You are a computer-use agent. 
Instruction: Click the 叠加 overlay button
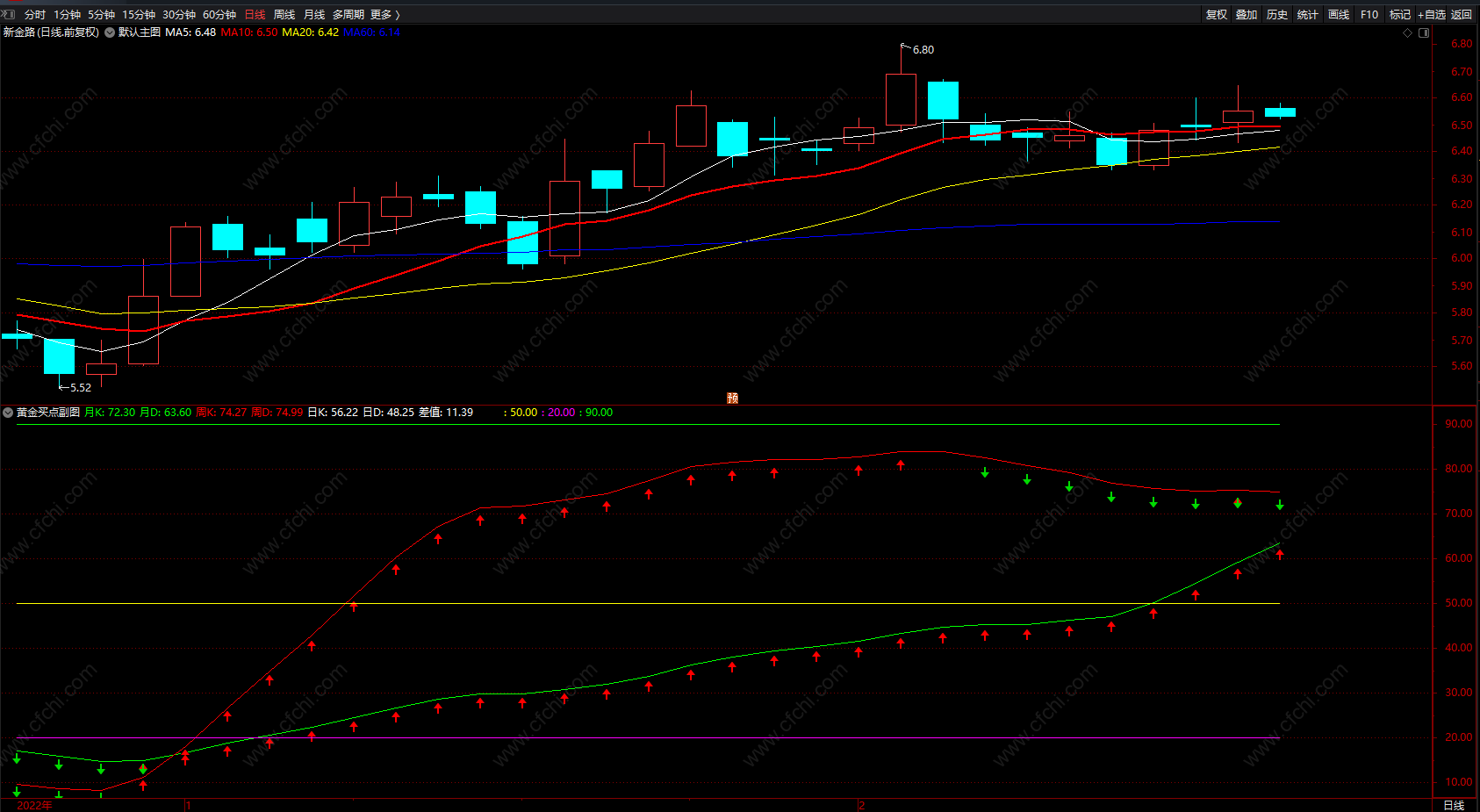1247,14
